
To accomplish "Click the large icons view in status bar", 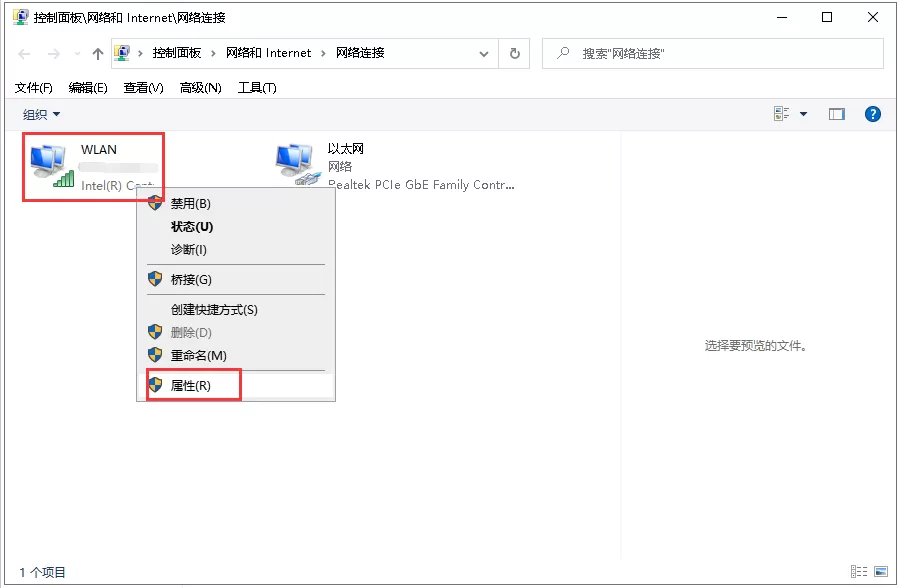I will pyautogui.click(x=881, y=571).
